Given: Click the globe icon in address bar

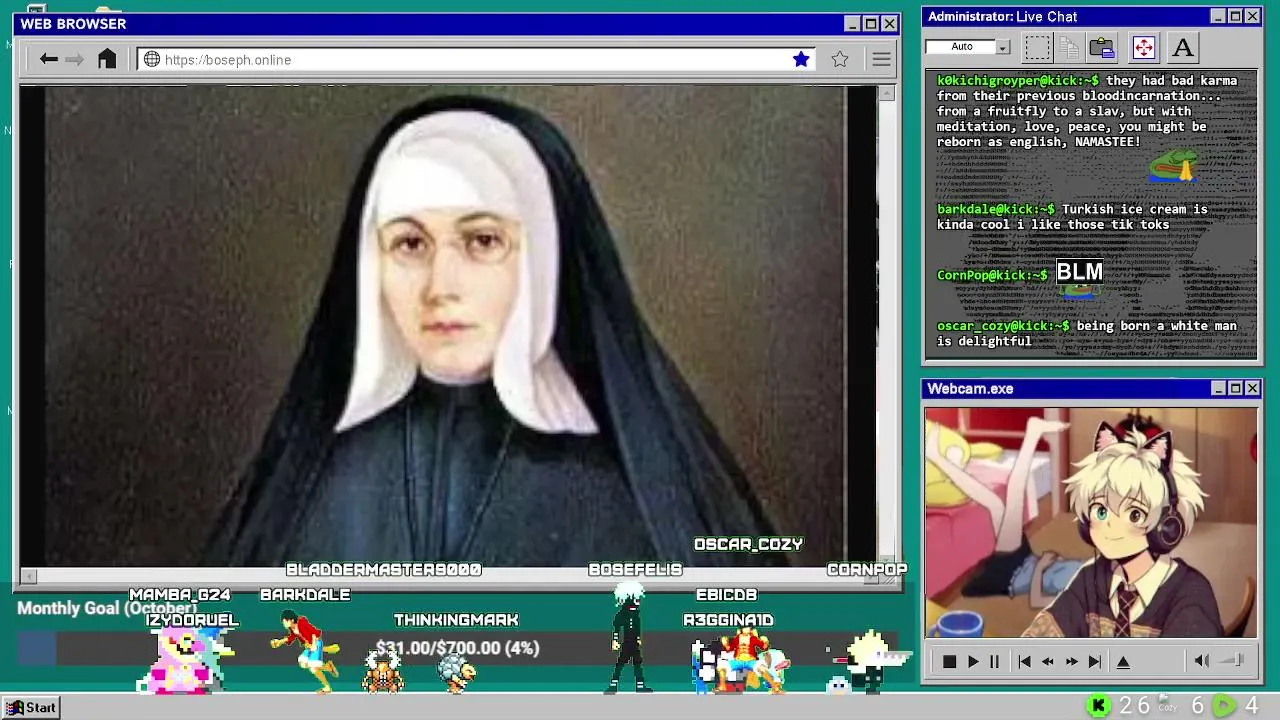Looking at the screenshot, I should coord(152,59).
